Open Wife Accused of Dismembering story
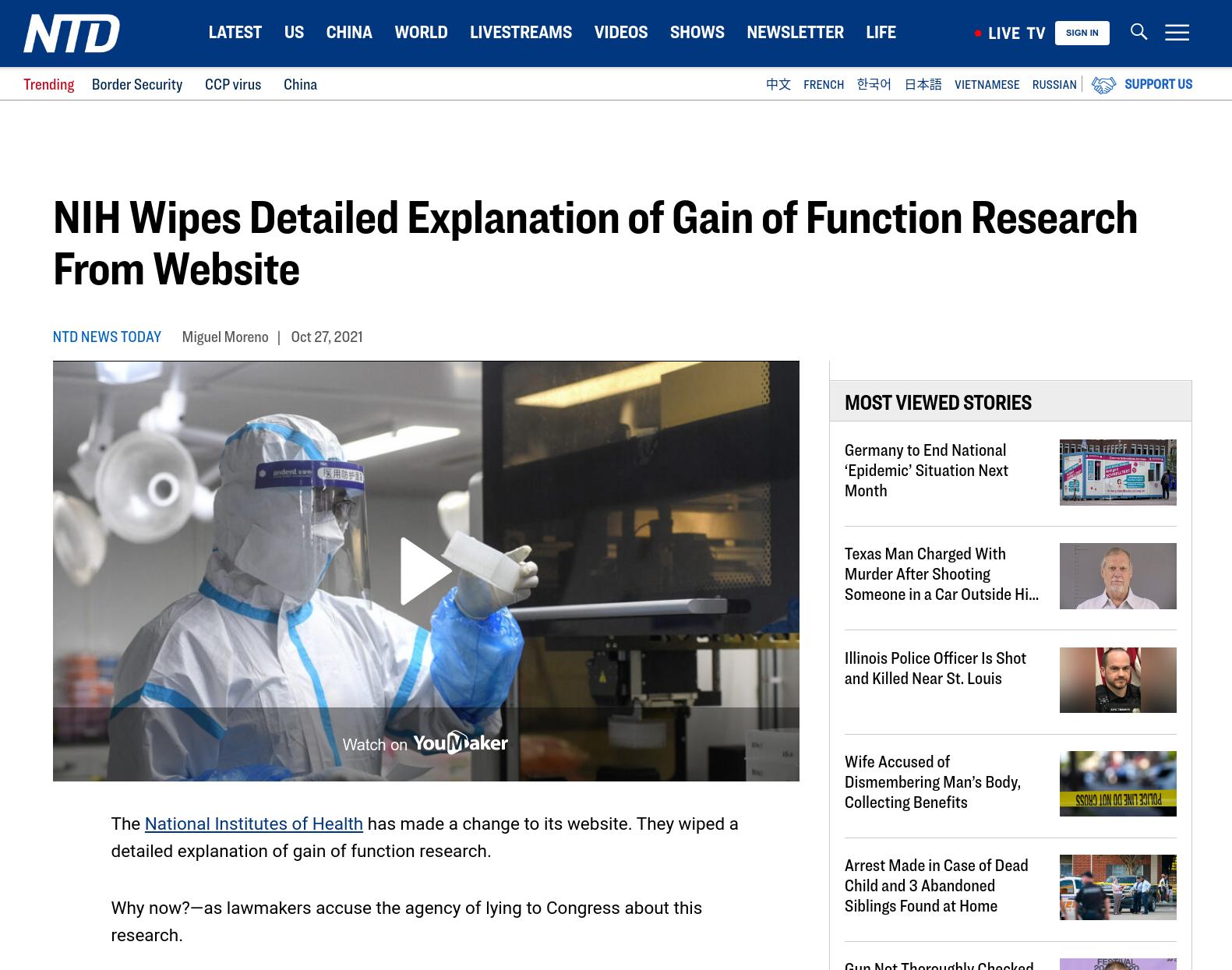 tap(932, 782)
